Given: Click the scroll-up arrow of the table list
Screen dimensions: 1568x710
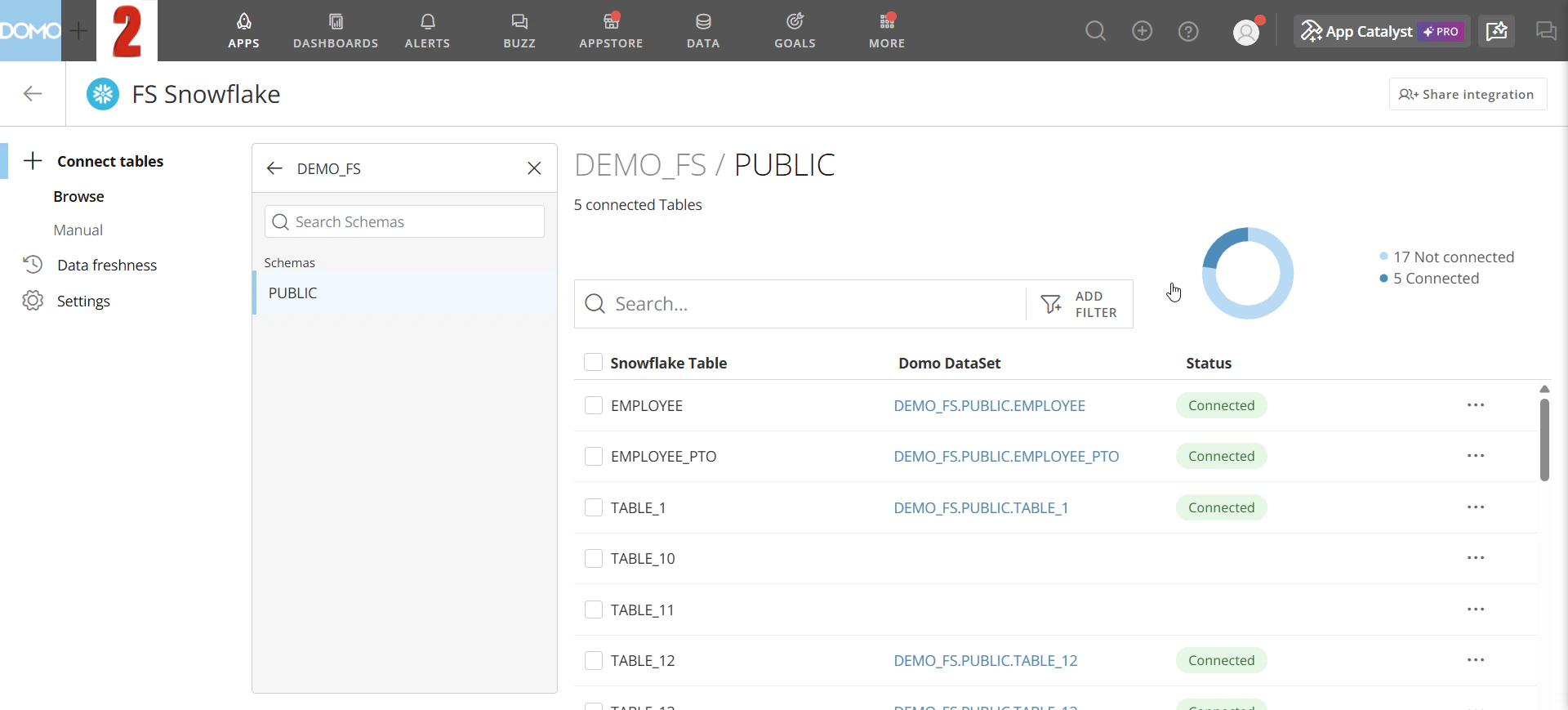Looking at the screenshot, I should [x=1544, y=389].
